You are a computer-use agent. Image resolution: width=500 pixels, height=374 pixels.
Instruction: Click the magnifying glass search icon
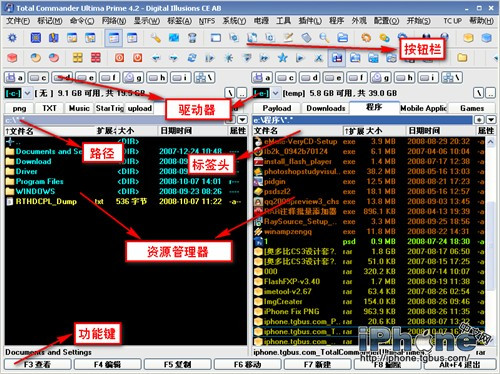tap(324, 38)
